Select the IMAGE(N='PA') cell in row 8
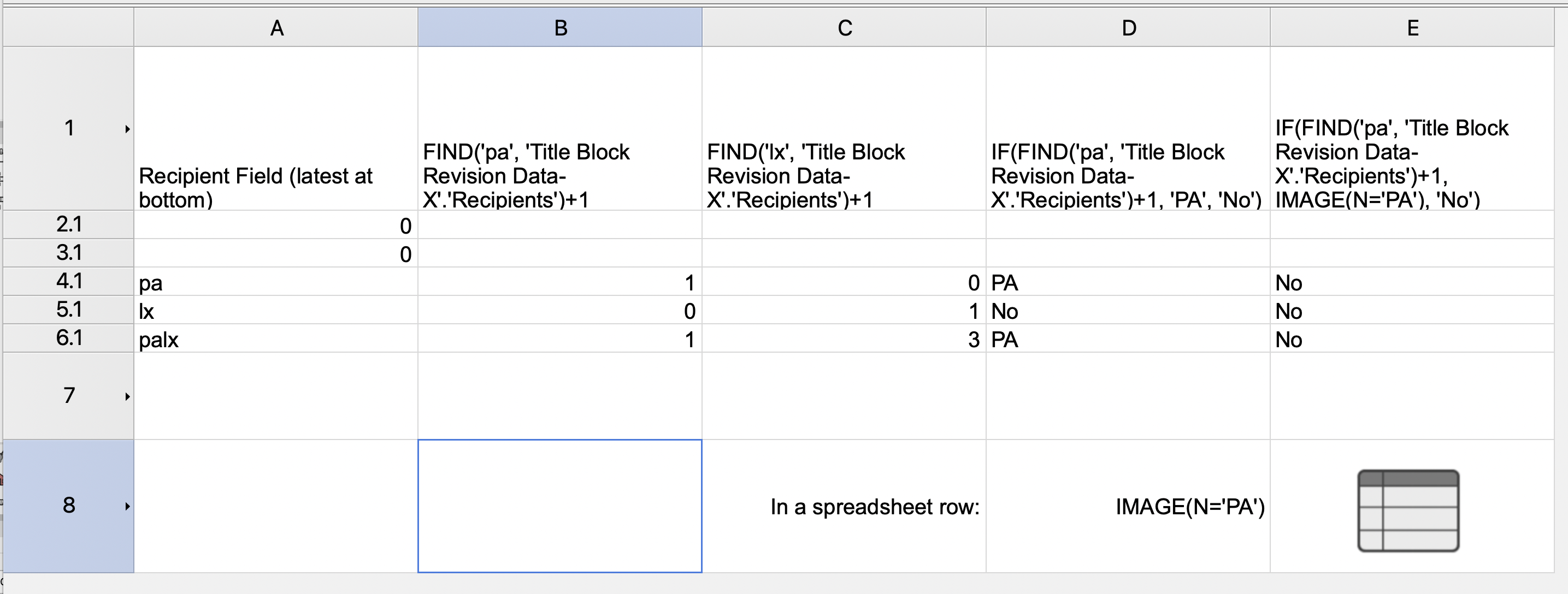1568x594 pixels. click(1128, 506)
